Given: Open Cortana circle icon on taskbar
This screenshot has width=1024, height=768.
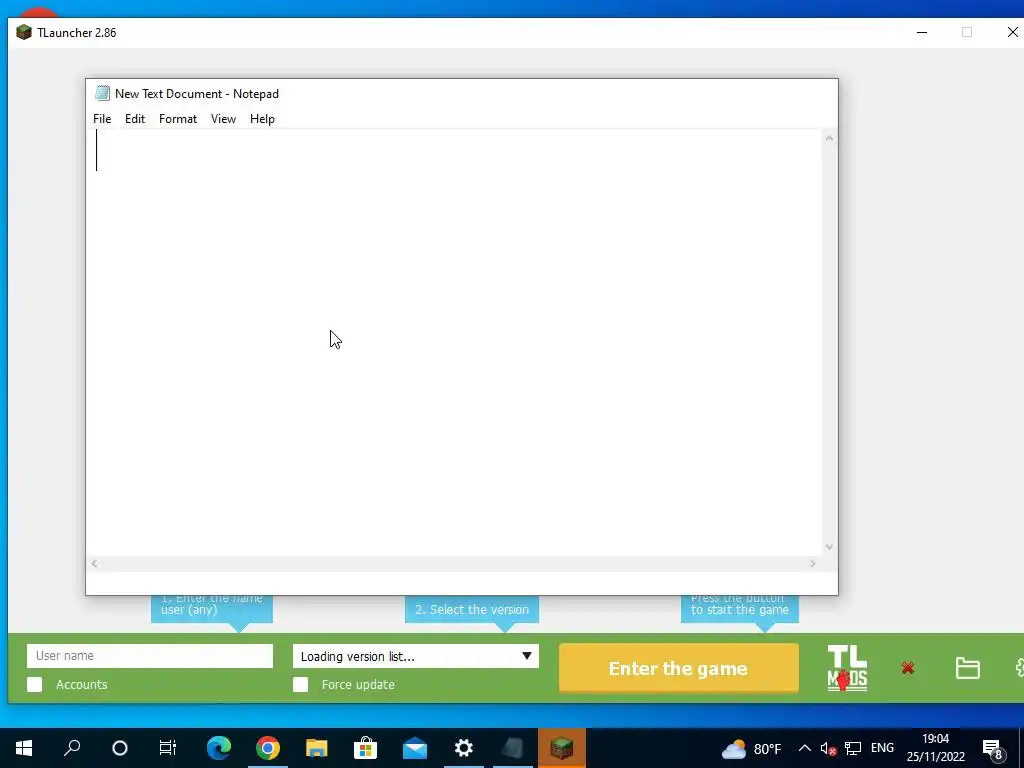Looking at the screenshot, I should 120,748.
